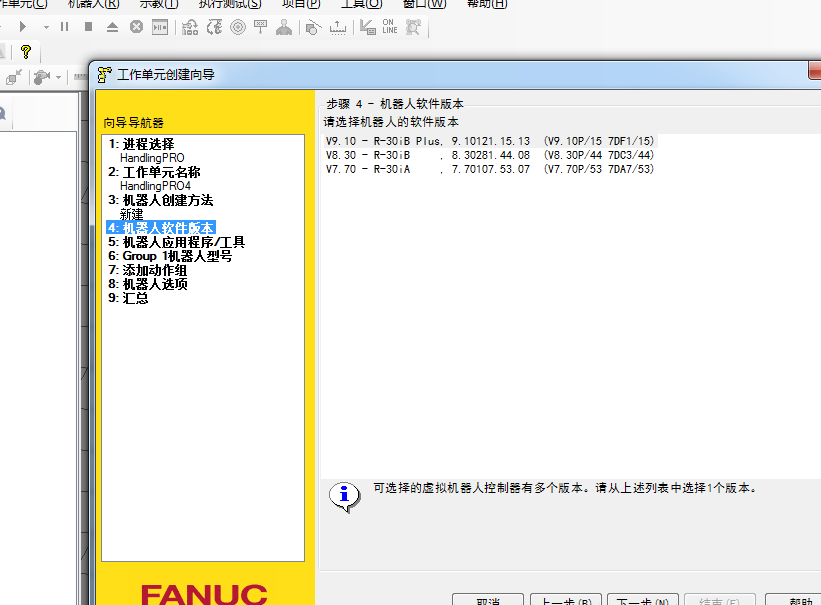This screenshot has height=605, width=821.
Task: Go to wizard step 7: 添加动作组
Action: 148,270
